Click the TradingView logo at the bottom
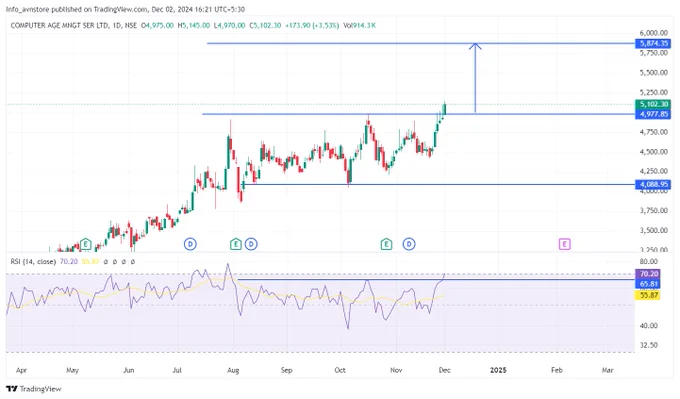The height and width of the screenshot is (399, 680). [x=34, y=389]
